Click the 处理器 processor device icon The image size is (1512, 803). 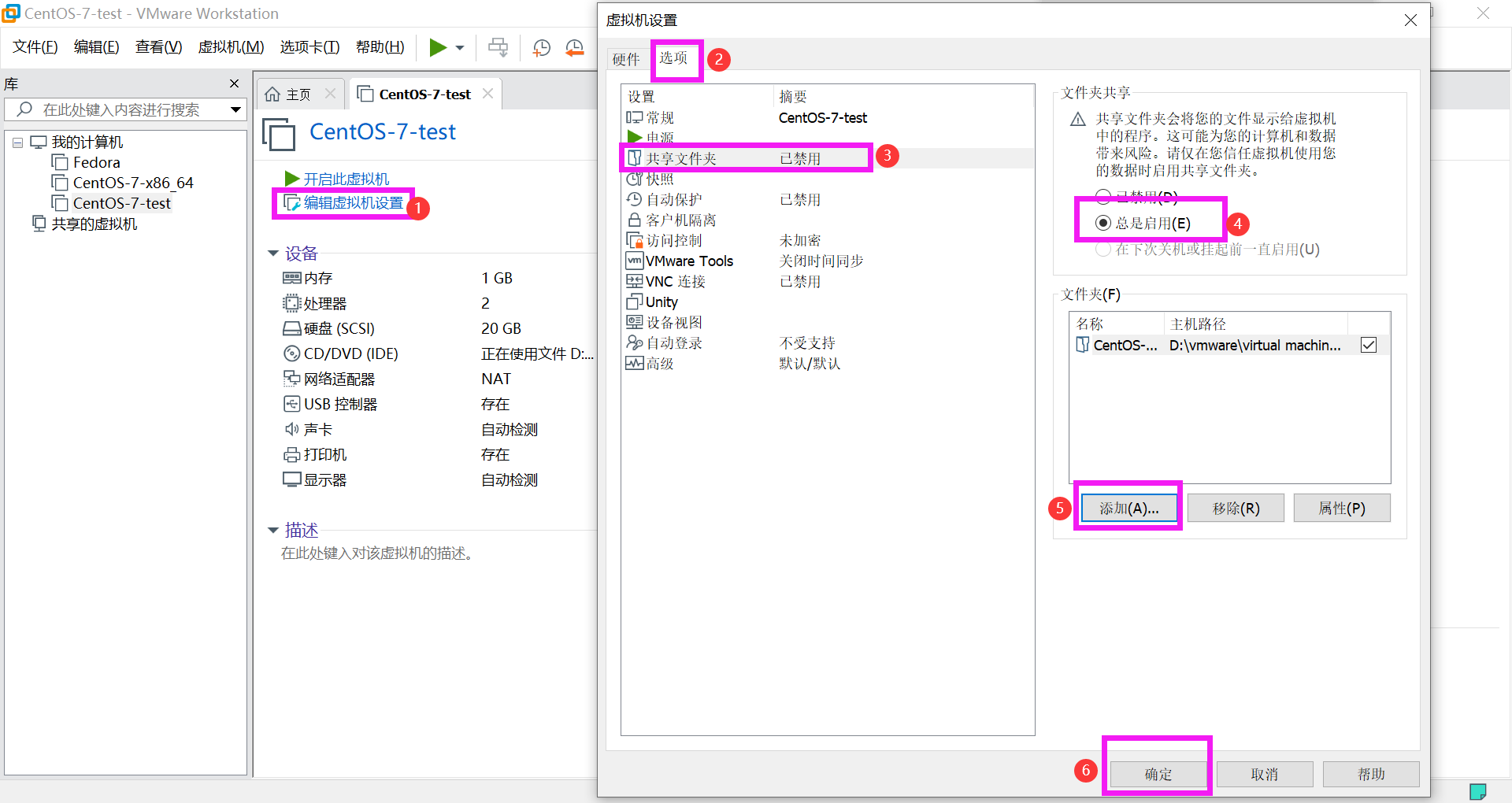[292, 303]
